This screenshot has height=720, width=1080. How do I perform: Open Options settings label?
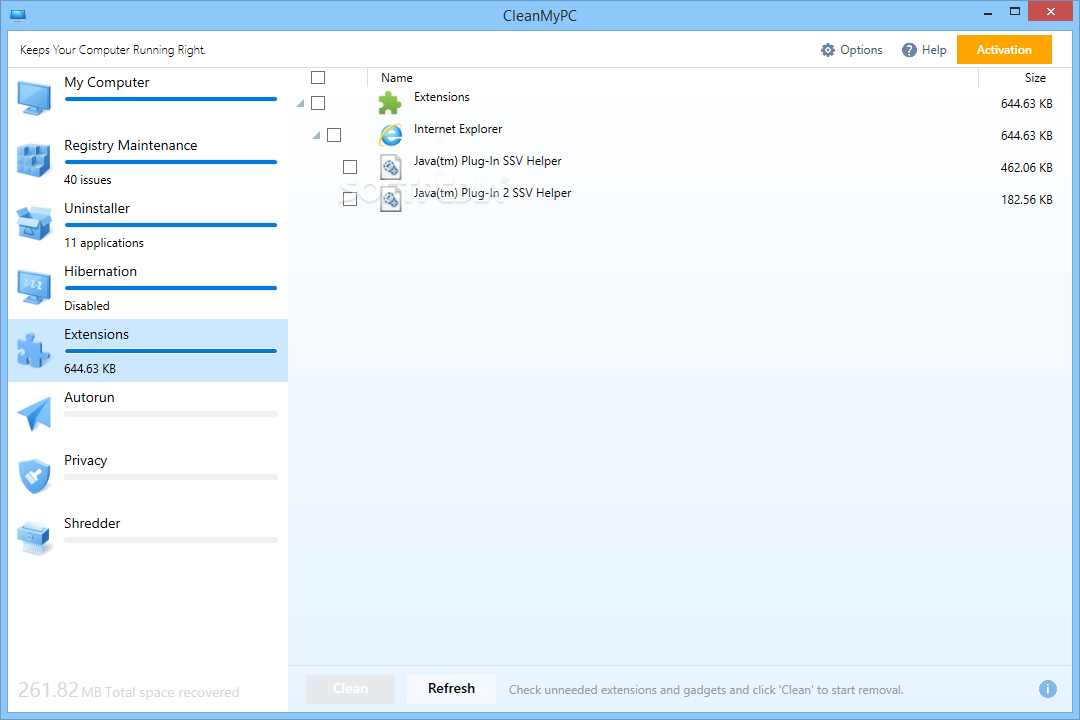click(861, 50)
